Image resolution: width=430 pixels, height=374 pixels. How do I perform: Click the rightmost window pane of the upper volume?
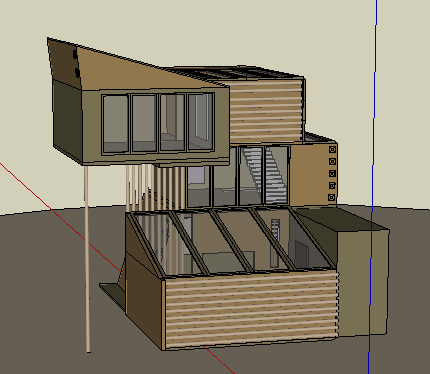pos(201,121)
